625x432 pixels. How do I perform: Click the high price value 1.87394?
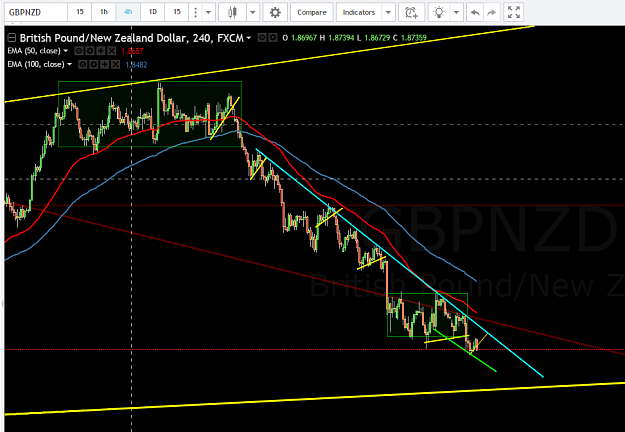tap(340, 38)
